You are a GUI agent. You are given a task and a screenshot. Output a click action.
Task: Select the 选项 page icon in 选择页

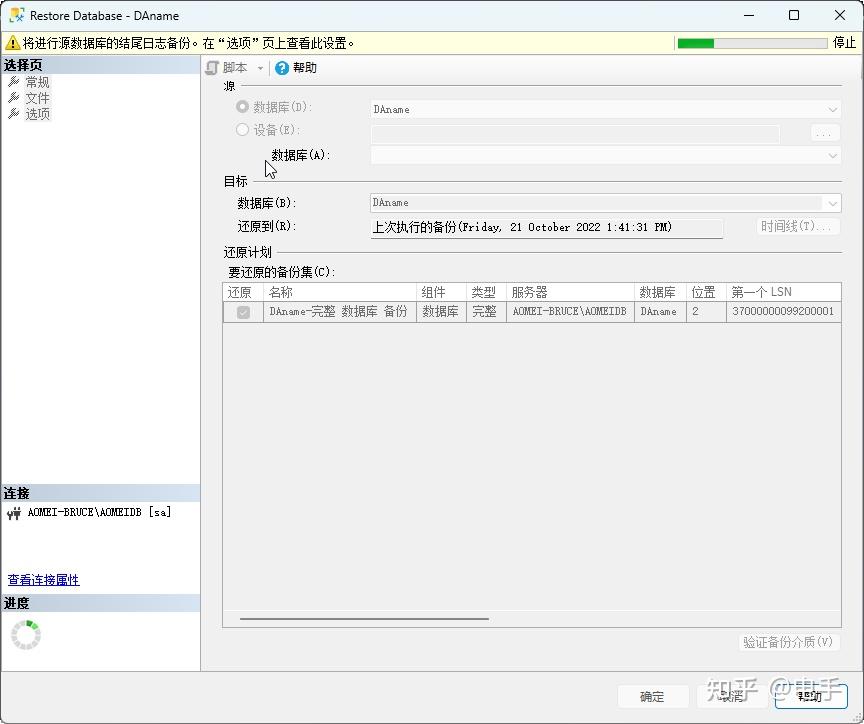pos(14,113)
